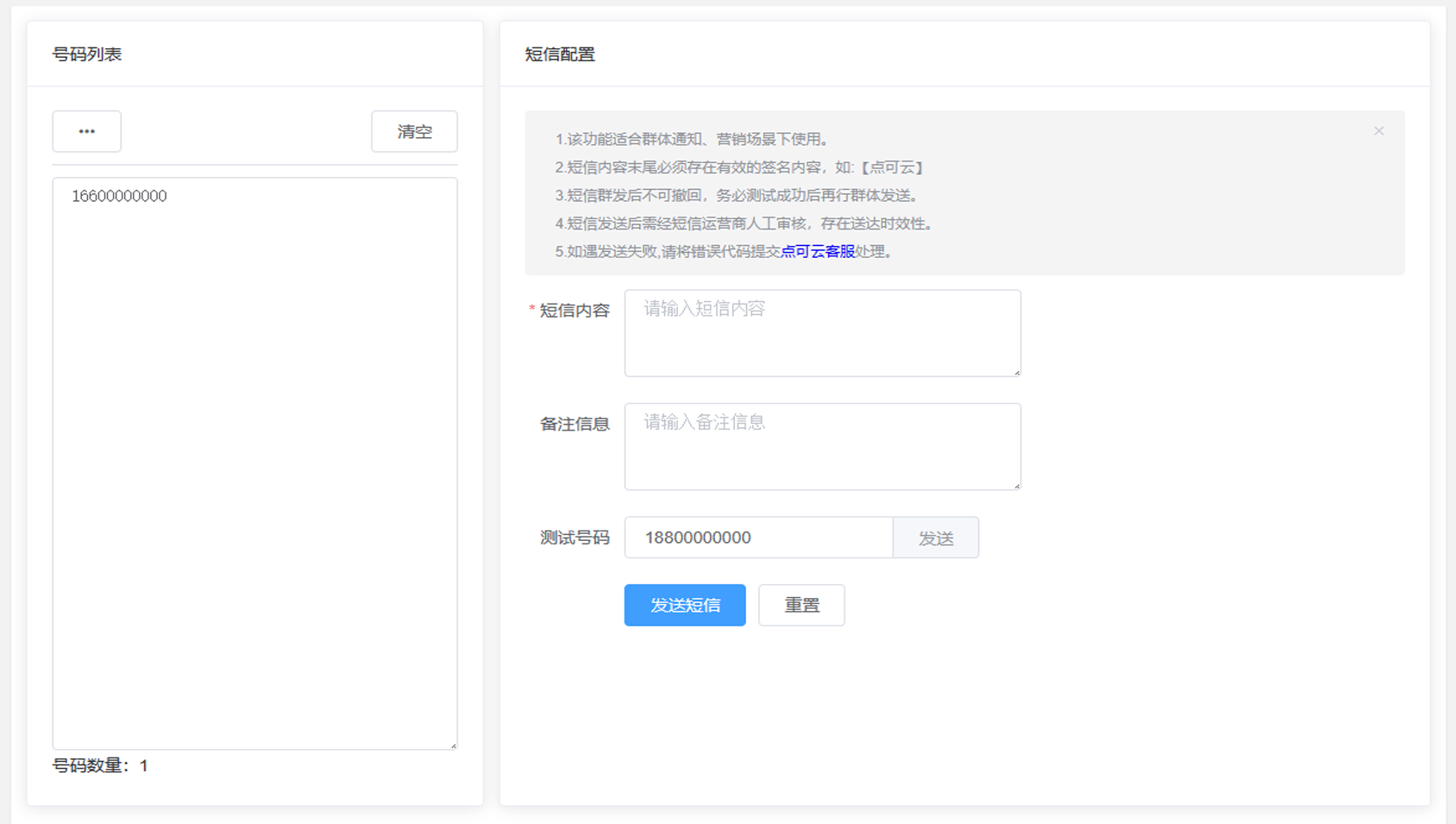Image resolution: width=1456 pixels, height=824 pixels.
Task: Click the 测试号码 field label
Action: (x=574, y=538)
